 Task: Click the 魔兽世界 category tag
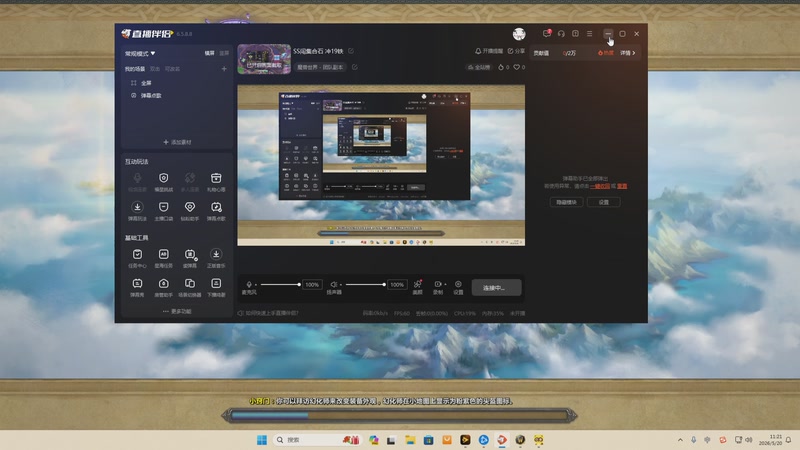point(320,67)
